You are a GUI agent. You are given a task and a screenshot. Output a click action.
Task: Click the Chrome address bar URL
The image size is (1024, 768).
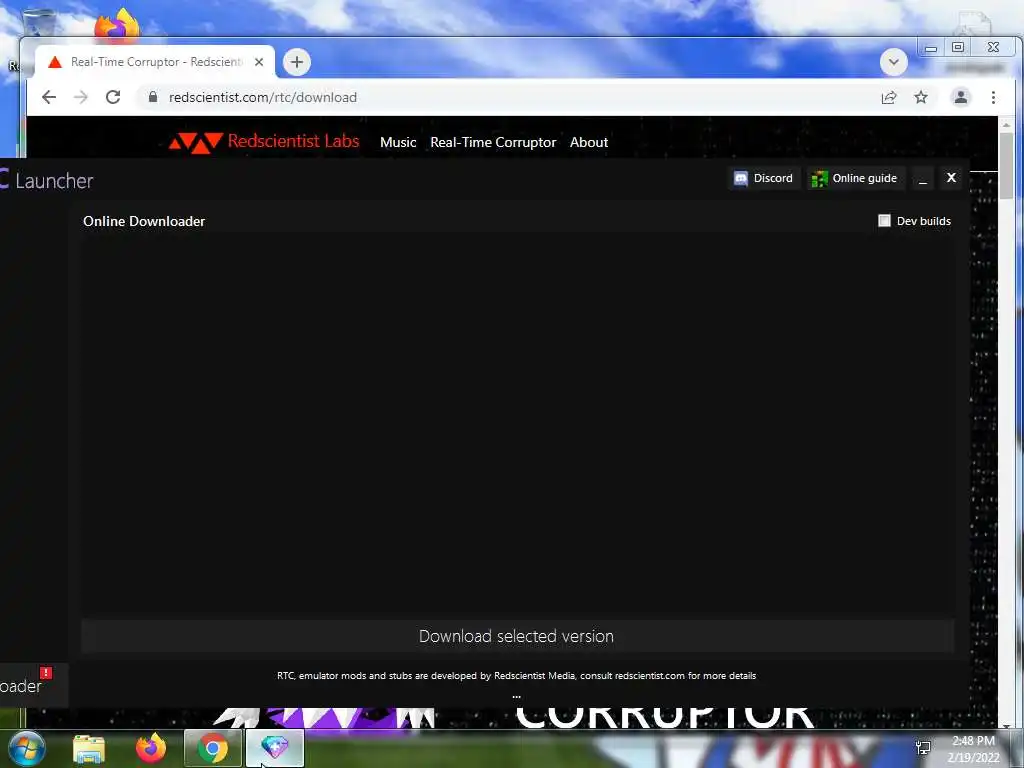pyautogui.click(x=263, y=97)
